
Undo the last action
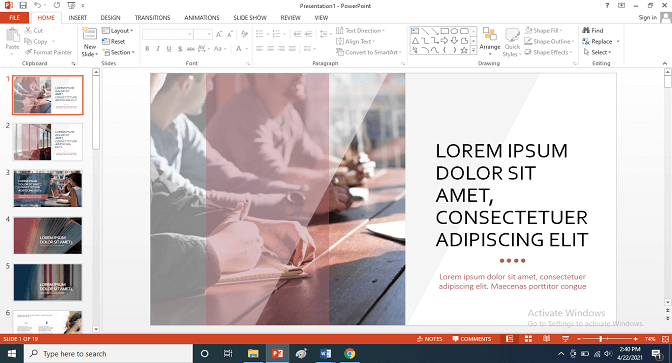click(x=37, y=6)
